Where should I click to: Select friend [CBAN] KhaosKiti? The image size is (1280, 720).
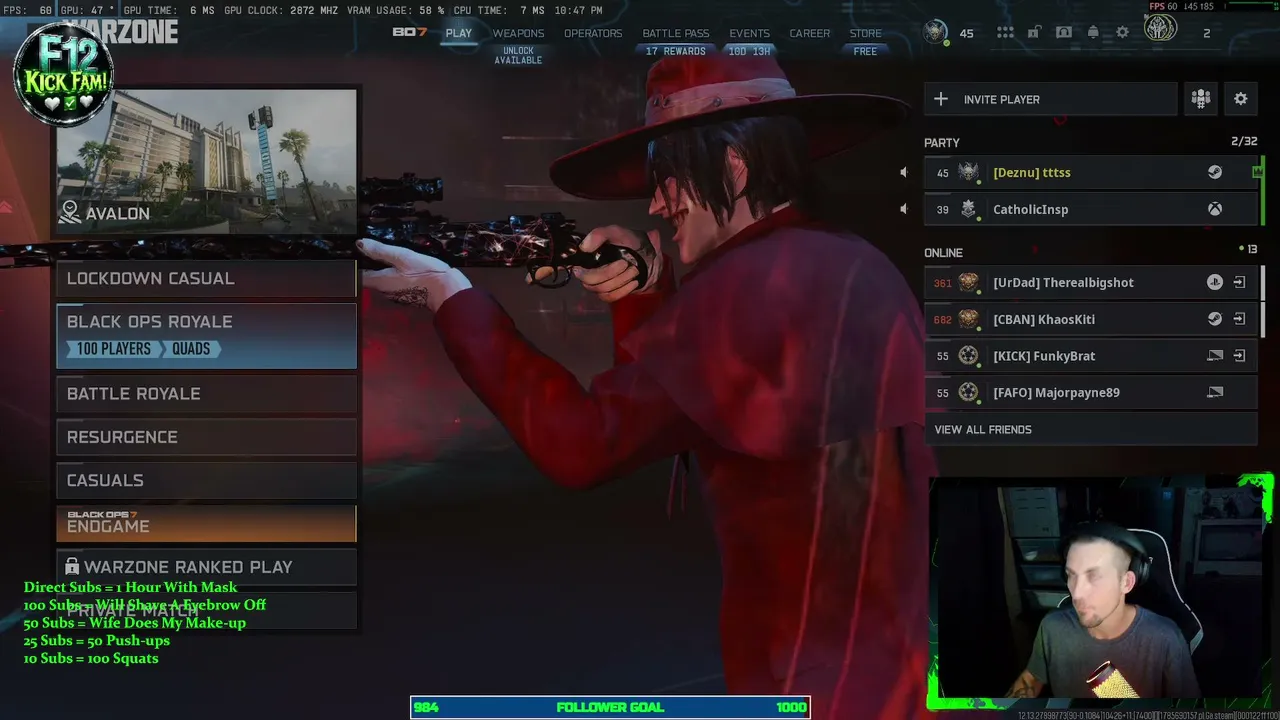click(1091, 319)
